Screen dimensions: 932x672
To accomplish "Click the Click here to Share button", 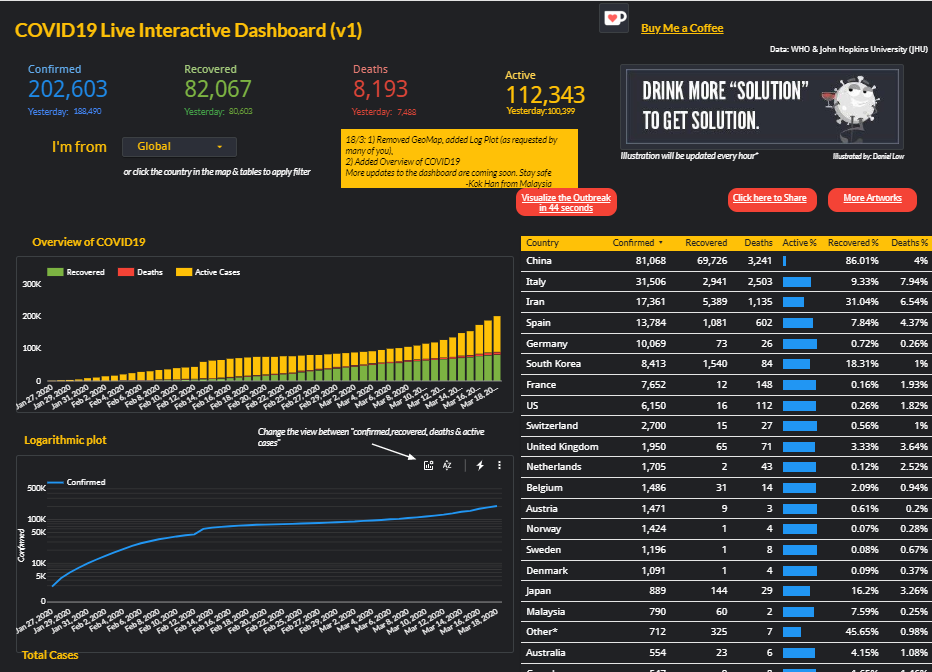I will 770,198.
